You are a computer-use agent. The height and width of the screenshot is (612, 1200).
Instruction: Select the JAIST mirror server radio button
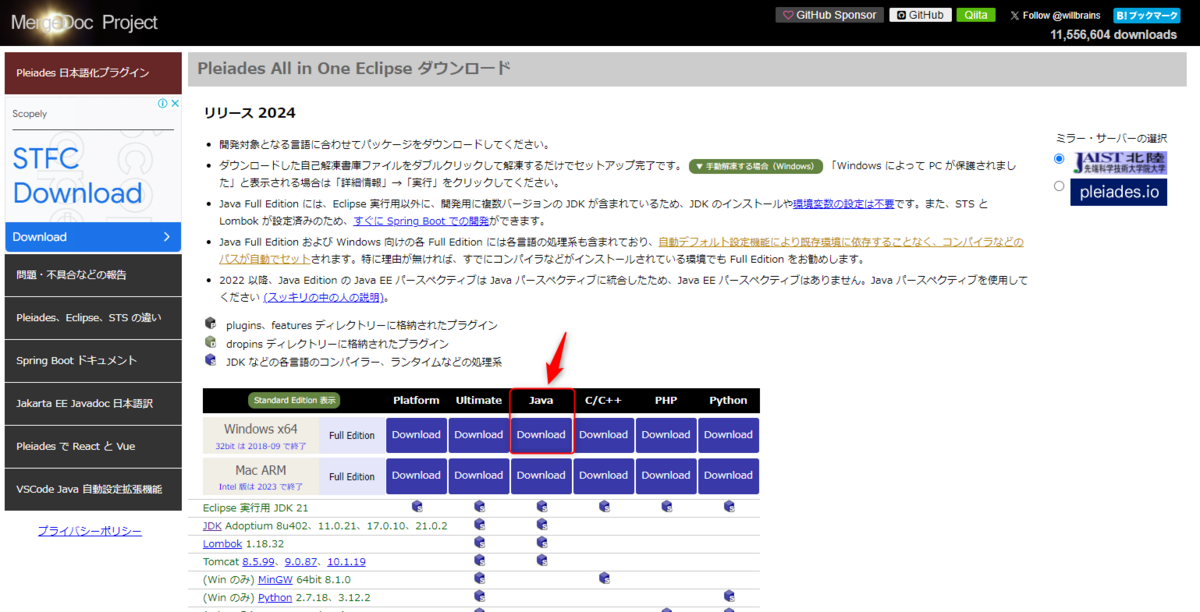(x=1059, y=159)
